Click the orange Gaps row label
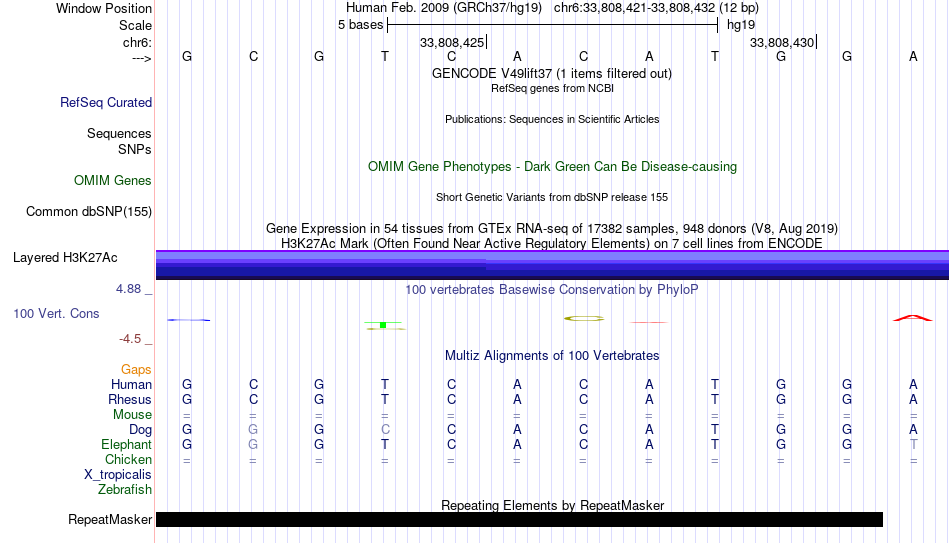Image resolution: width=950 pixels, height=543 pixels. [136, 370]
